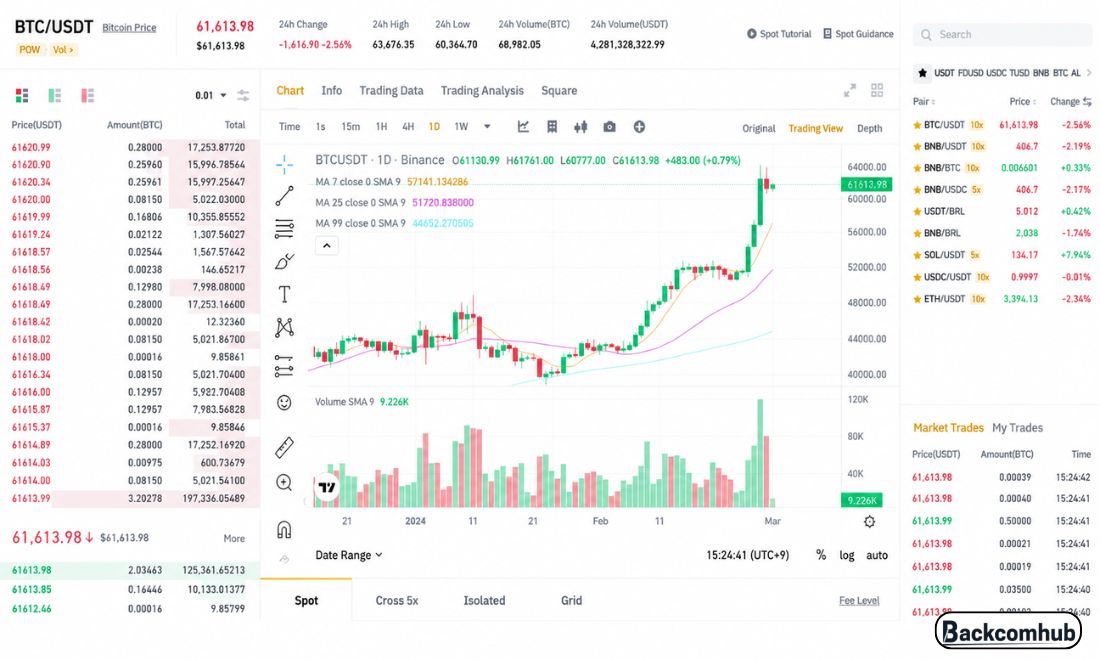Click the zoom in magnifier tool
This screenshot has height=660, width=1100.
(284, 483)
